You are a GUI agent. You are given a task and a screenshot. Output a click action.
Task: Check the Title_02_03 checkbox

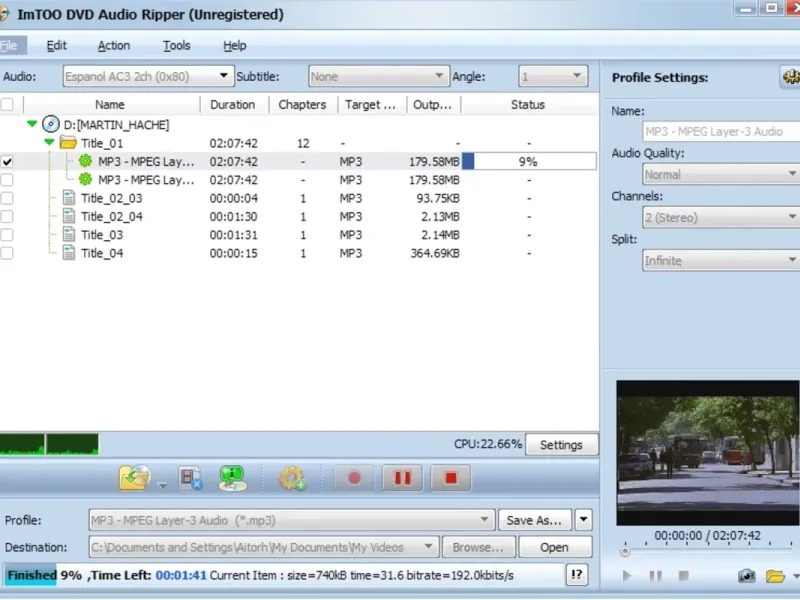(x=8, y=199)
